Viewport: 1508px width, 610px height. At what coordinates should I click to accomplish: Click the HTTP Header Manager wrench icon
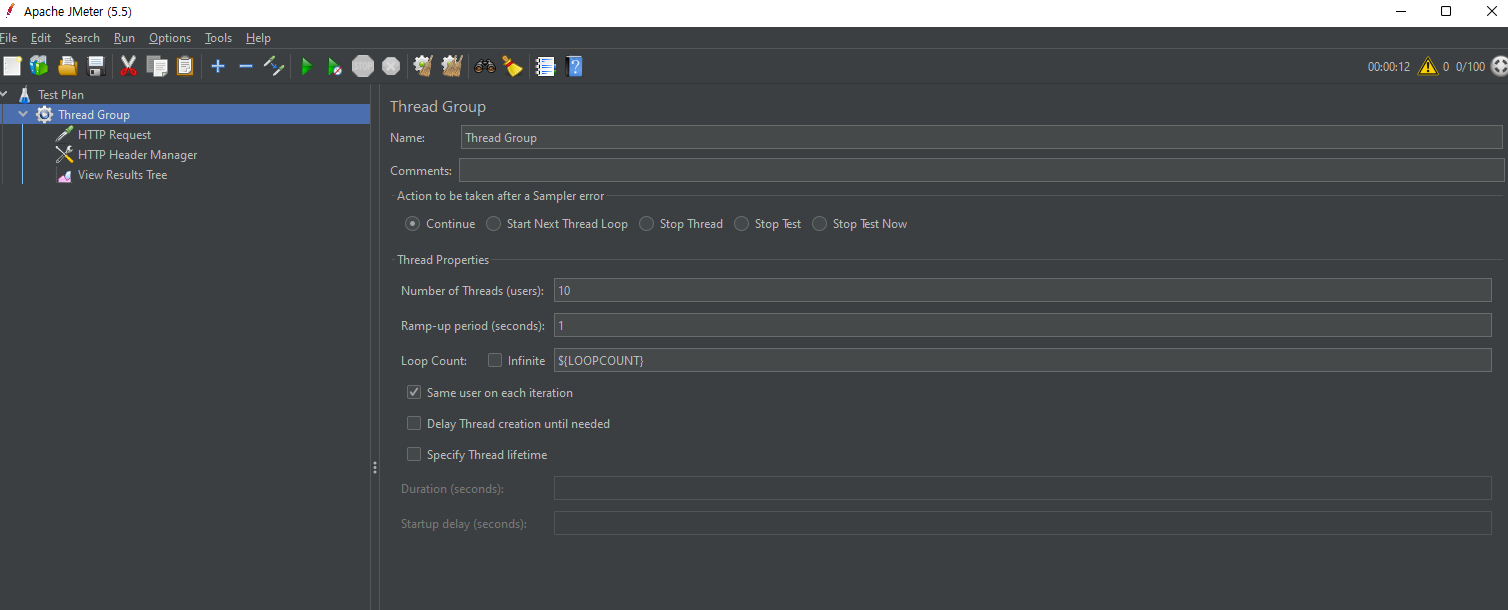click(x=65, y=154)
